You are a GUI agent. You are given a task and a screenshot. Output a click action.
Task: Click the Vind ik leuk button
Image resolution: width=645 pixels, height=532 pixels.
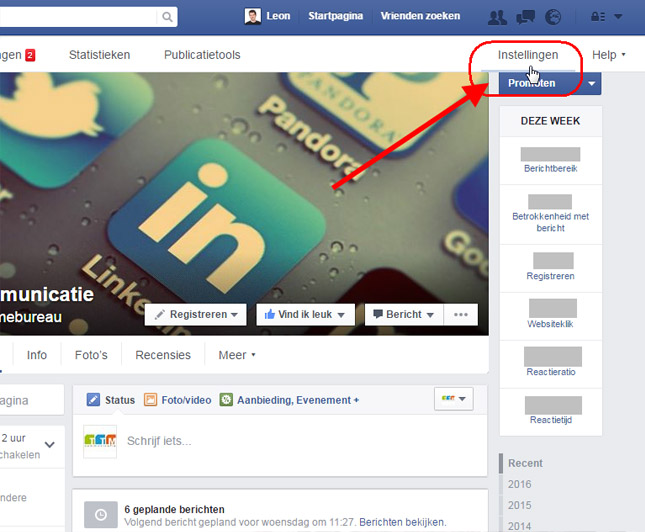305,314
